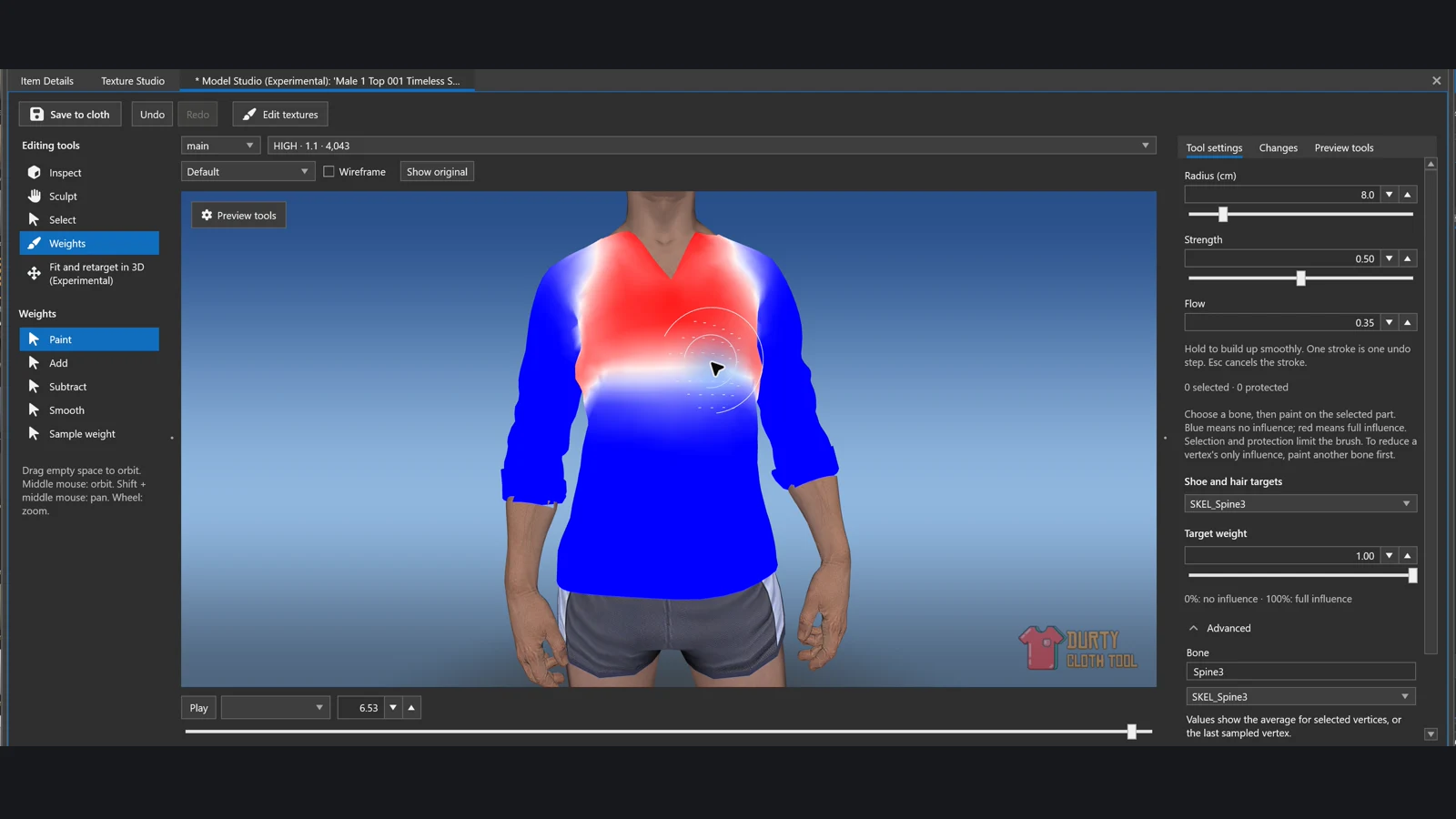Click the Edit textures brush icon
Screen dimensions: 1456x819
(x=249, y=115)
